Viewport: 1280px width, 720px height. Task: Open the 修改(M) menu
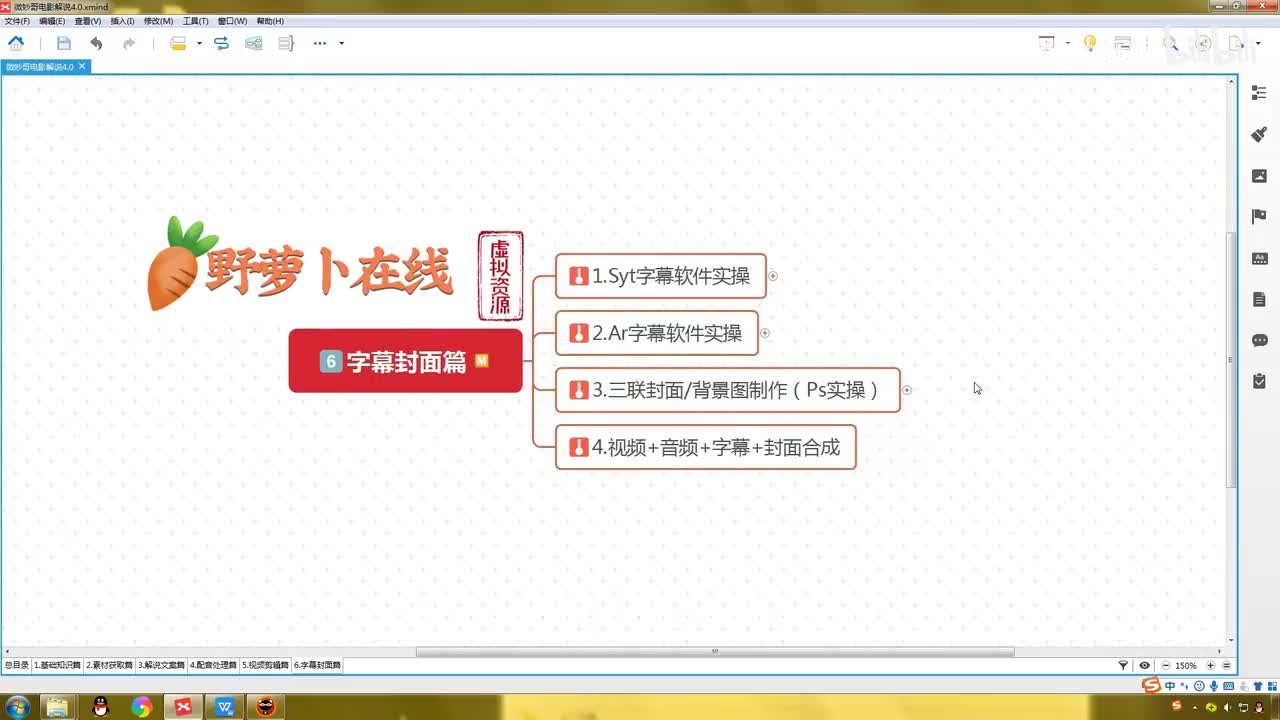[158, 21]
